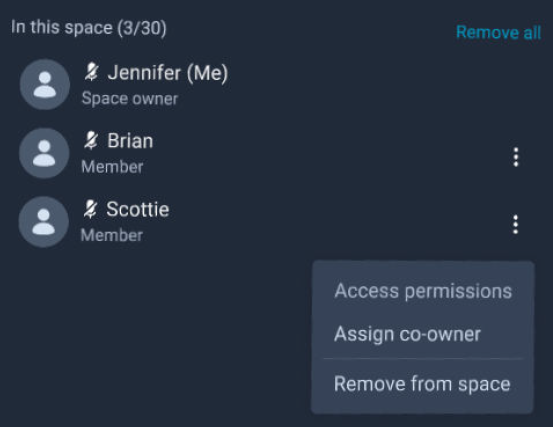Viewport: 553px width, 427px height.
Task: Click the Remove all link
Action: pyautogui.click(x=498, y=32)
